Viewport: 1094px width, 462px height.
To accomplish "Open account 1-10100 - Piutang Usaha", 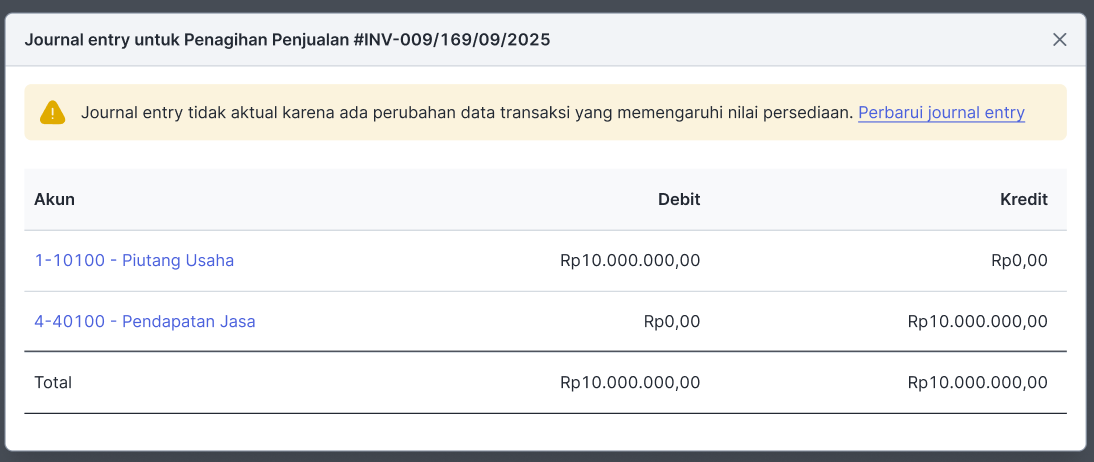I will (x=134, y=260).
